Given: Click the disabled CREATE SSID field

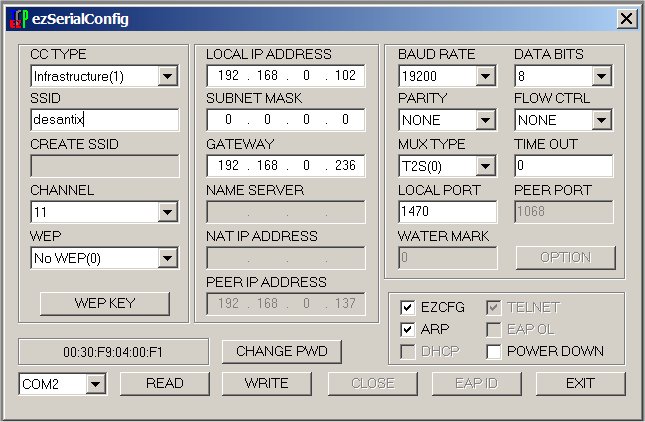Looking at the screenshot, I should (104, 166).
